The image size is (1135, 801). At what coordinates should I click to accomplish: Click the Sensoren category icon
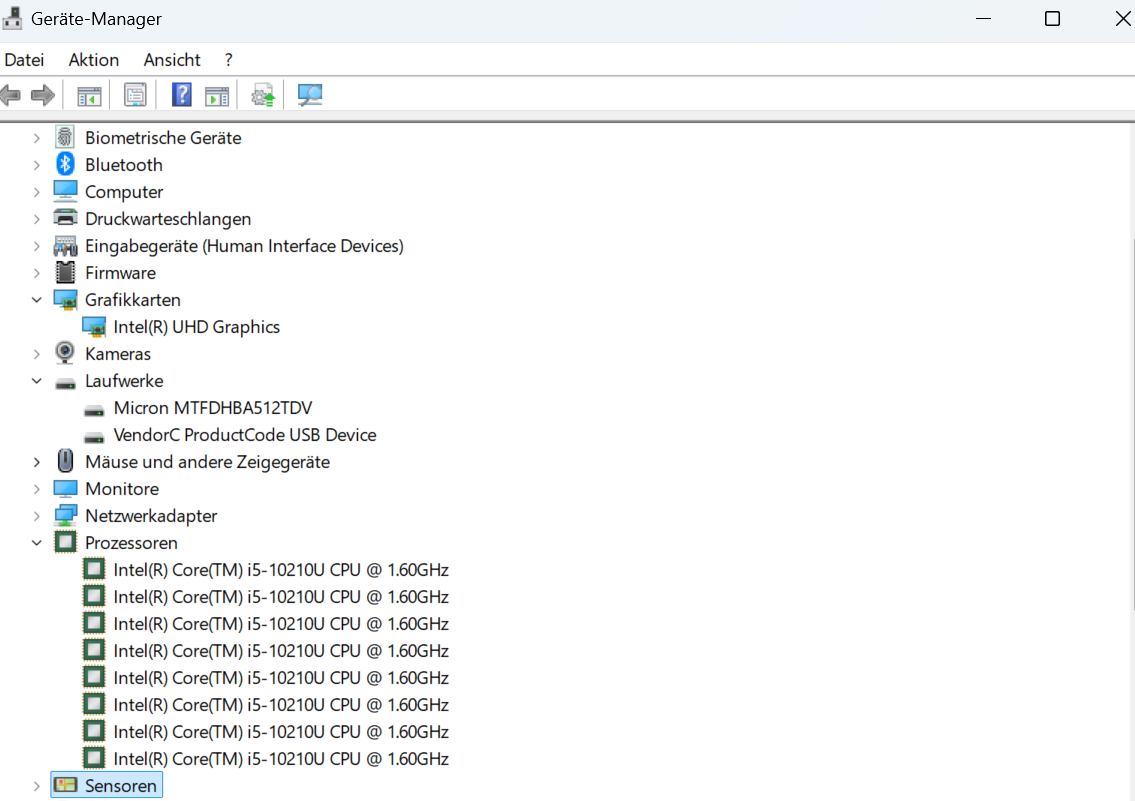click(x=65, y=785)
